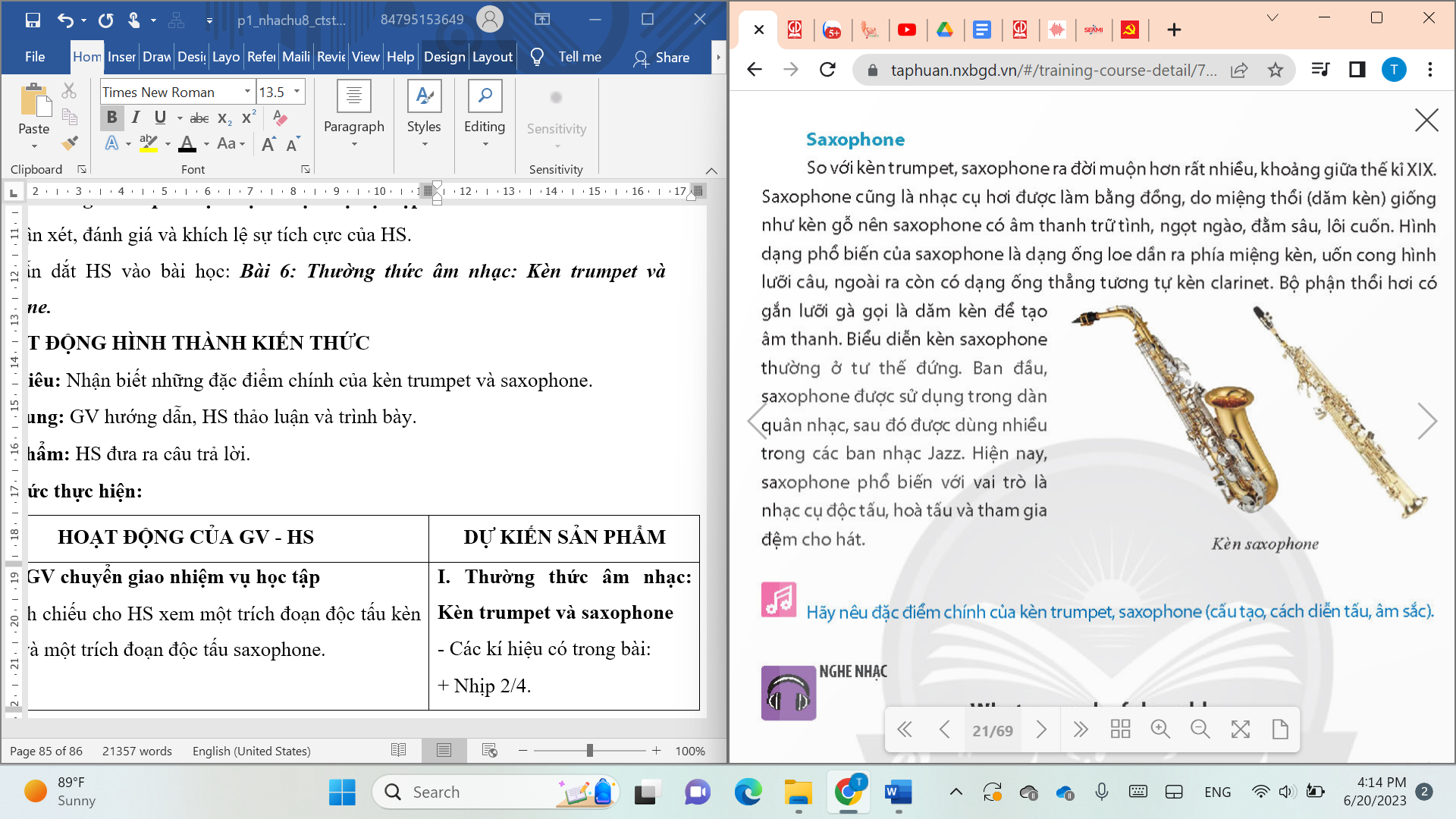Open the Paragraph group dropdown
The image size is (1456, 819).
[x=353, y=145]
